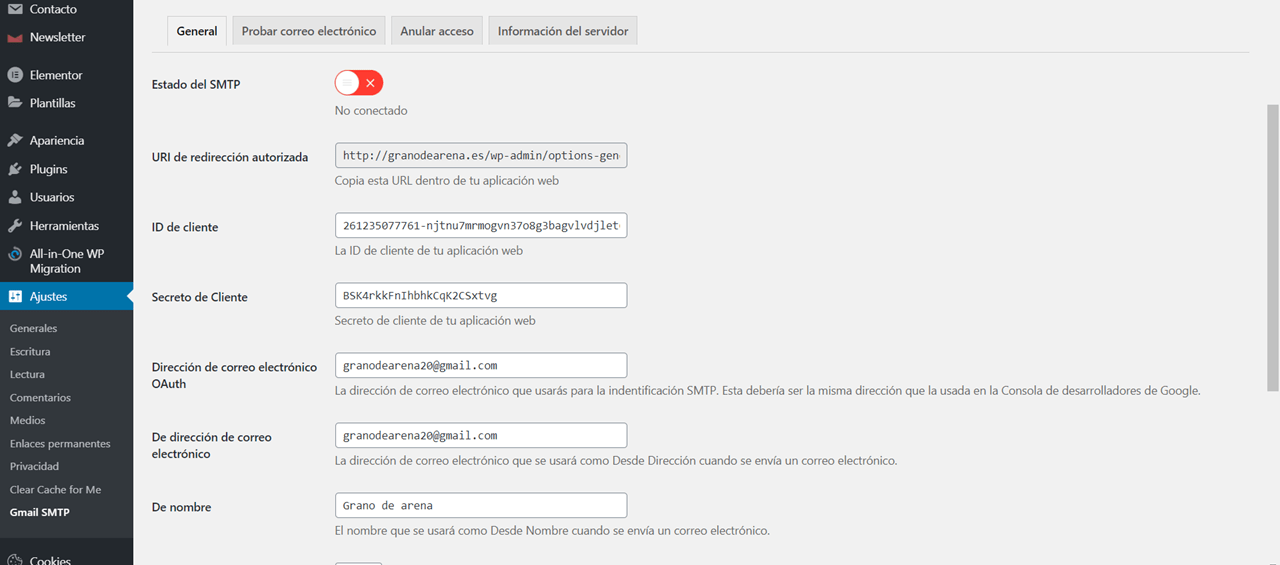
Task: Click the 'Estado del SMTP' label
Action: (x=196, y=84)
